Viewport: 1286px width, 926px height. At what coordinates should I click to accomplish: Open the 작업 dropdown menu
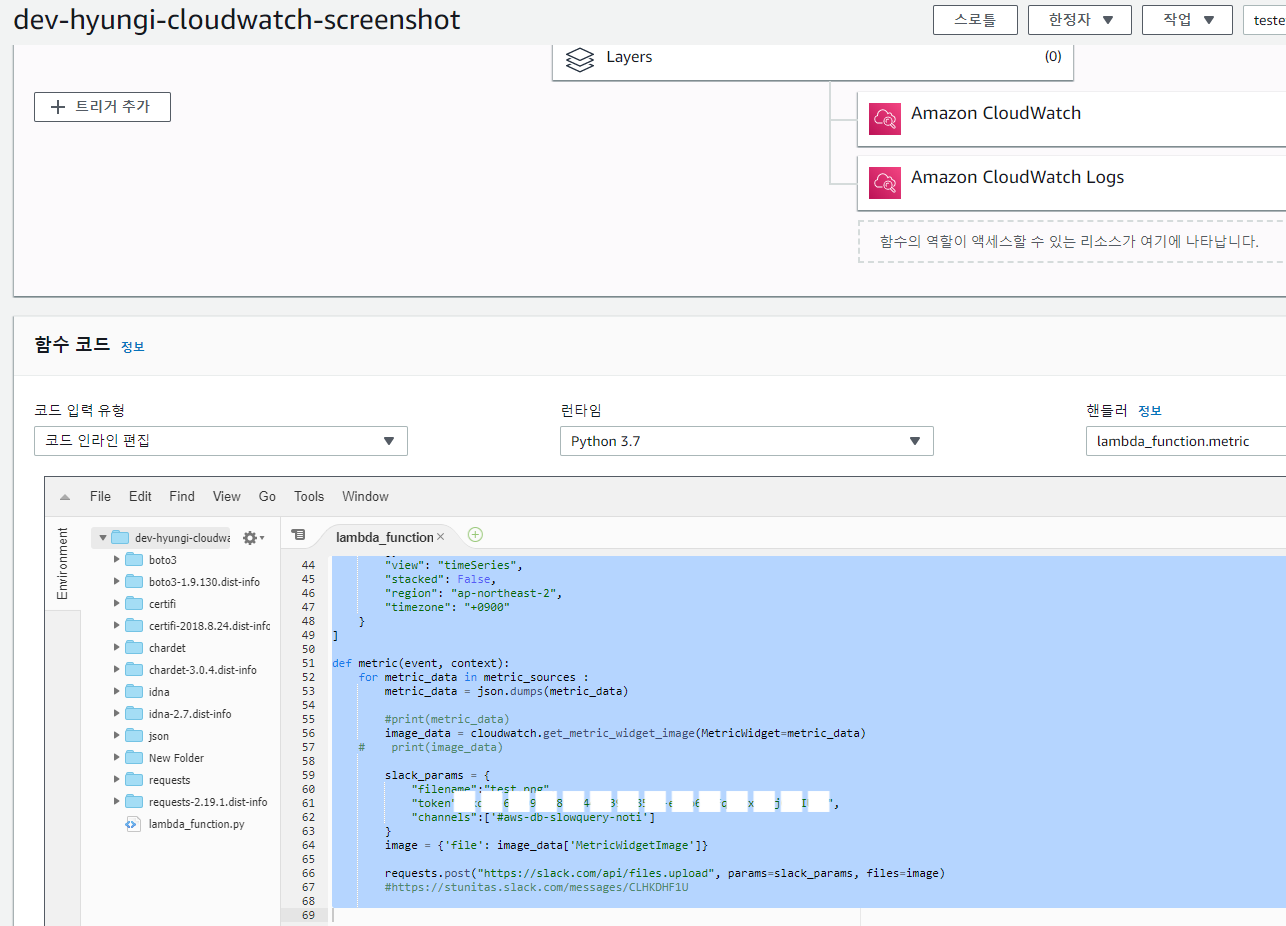1187,20
